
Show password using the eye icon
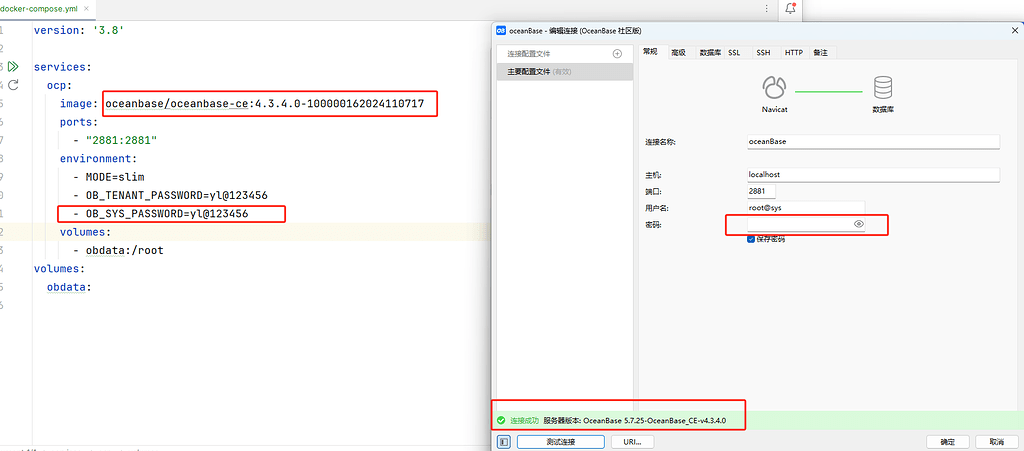(x=858, y=225)
